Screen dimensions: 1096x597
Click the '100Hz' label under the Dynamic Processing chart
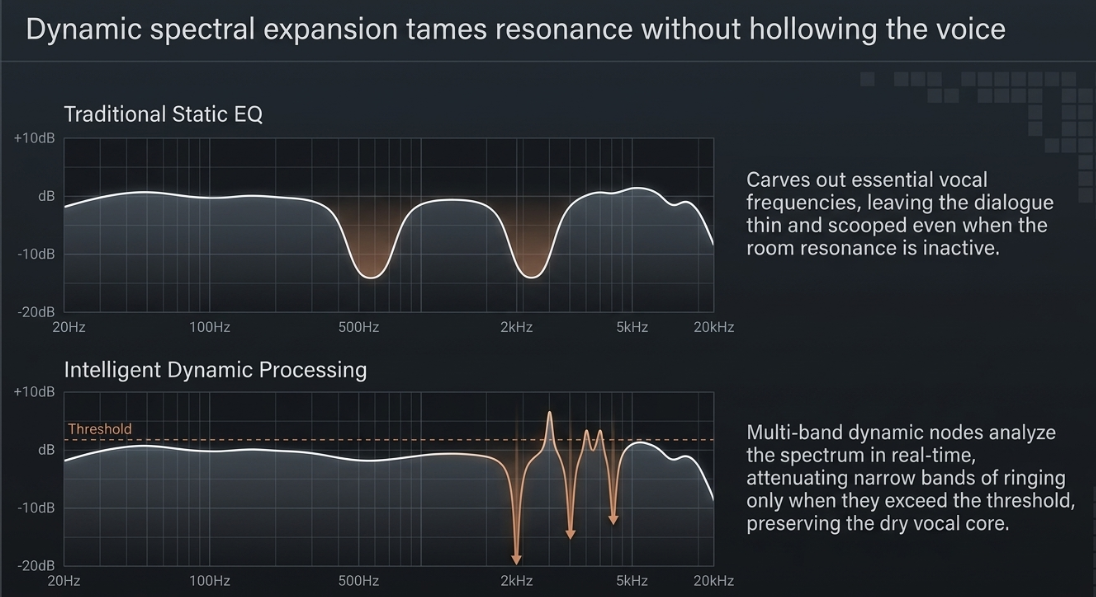(210, 581)
